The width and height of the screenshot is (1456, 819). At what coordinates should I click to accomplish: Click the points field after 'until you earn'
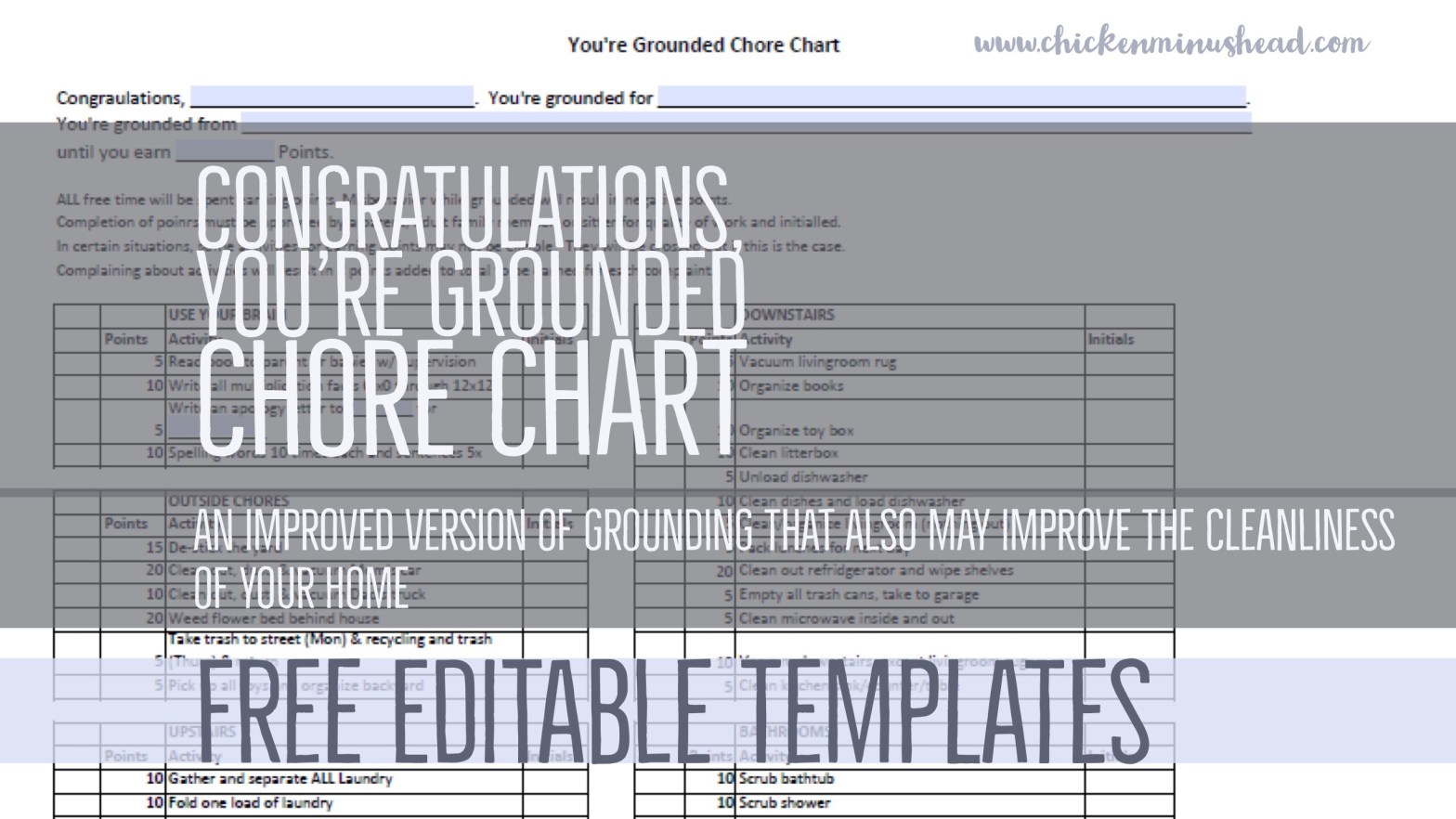pyautogui.click(x=225, y=151)
